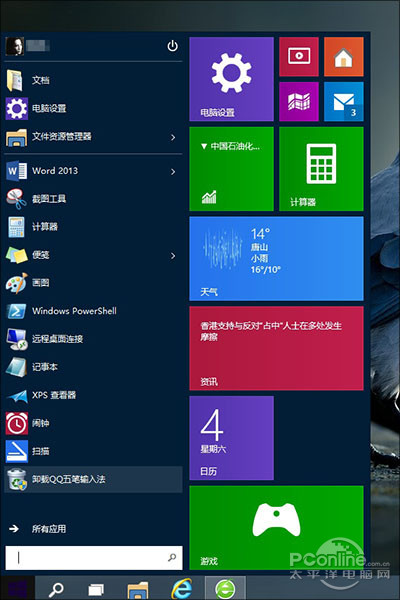400x600 pixels.
Task: Expand 便笺 jump list arrow
Action: coord(173,256)
